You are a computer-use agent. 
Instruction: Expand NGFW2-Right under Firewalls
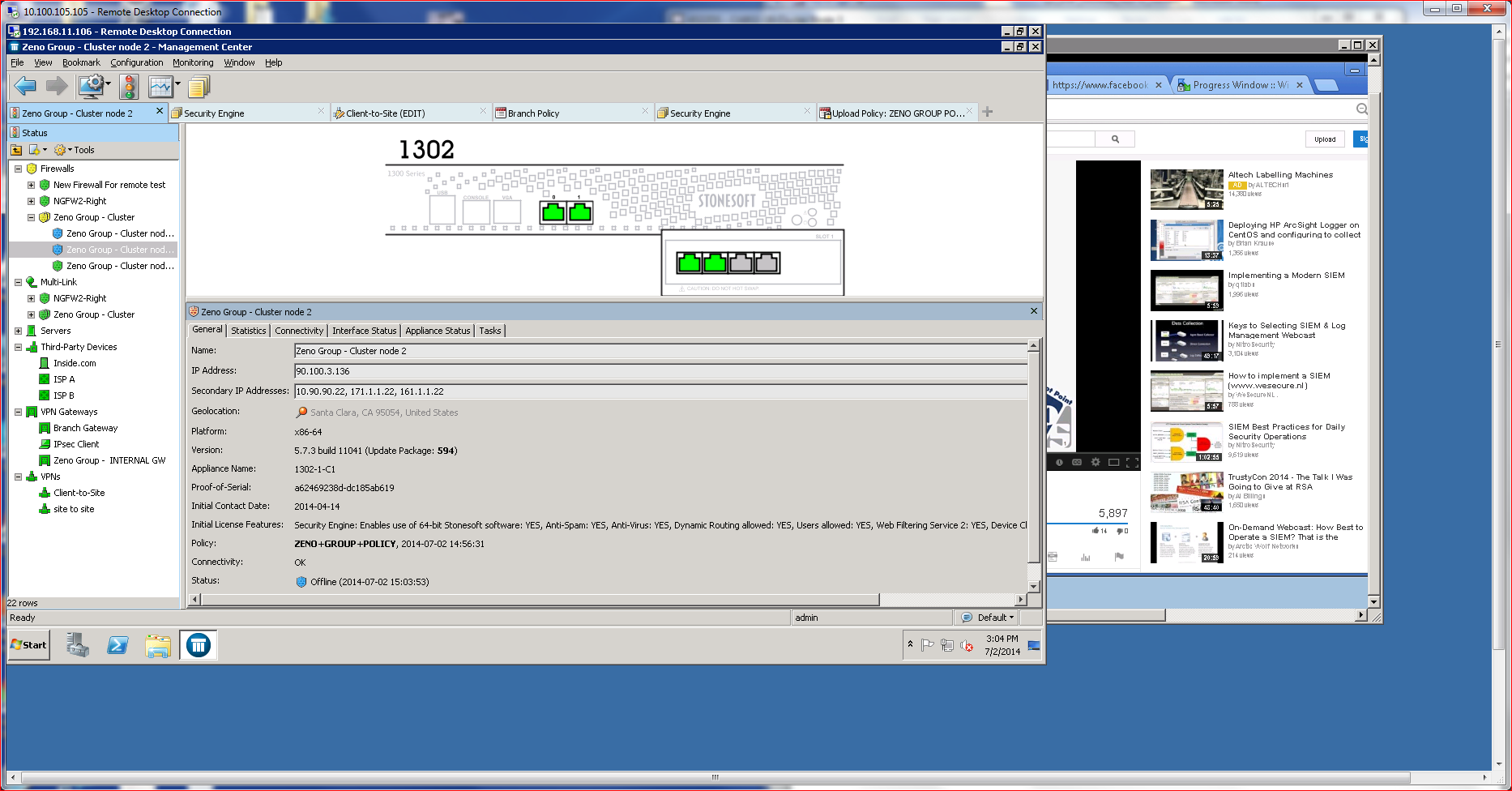[31, 201]
